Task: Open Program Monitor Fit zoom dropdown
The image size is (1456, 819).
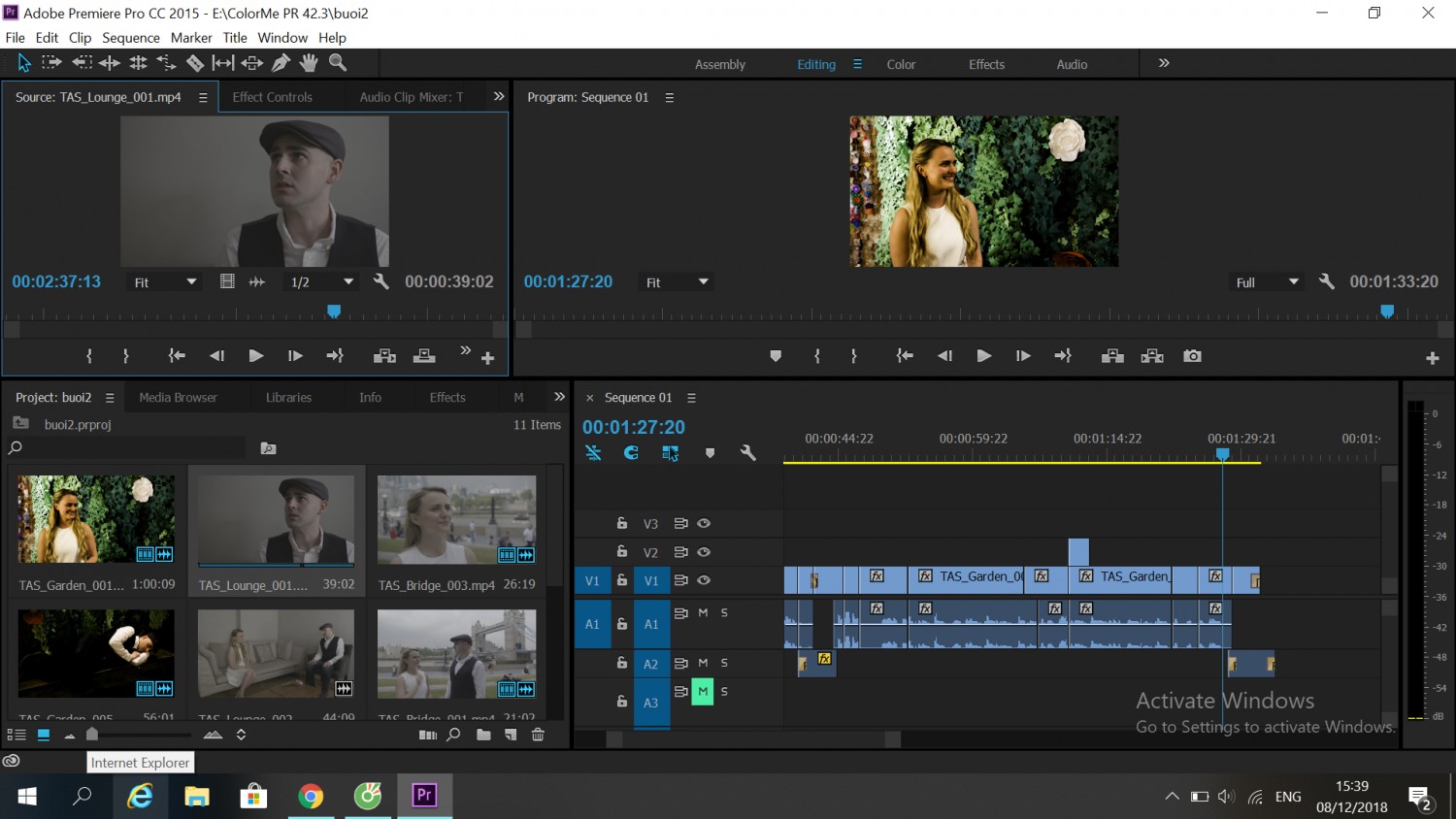Action: pos(678,282)
